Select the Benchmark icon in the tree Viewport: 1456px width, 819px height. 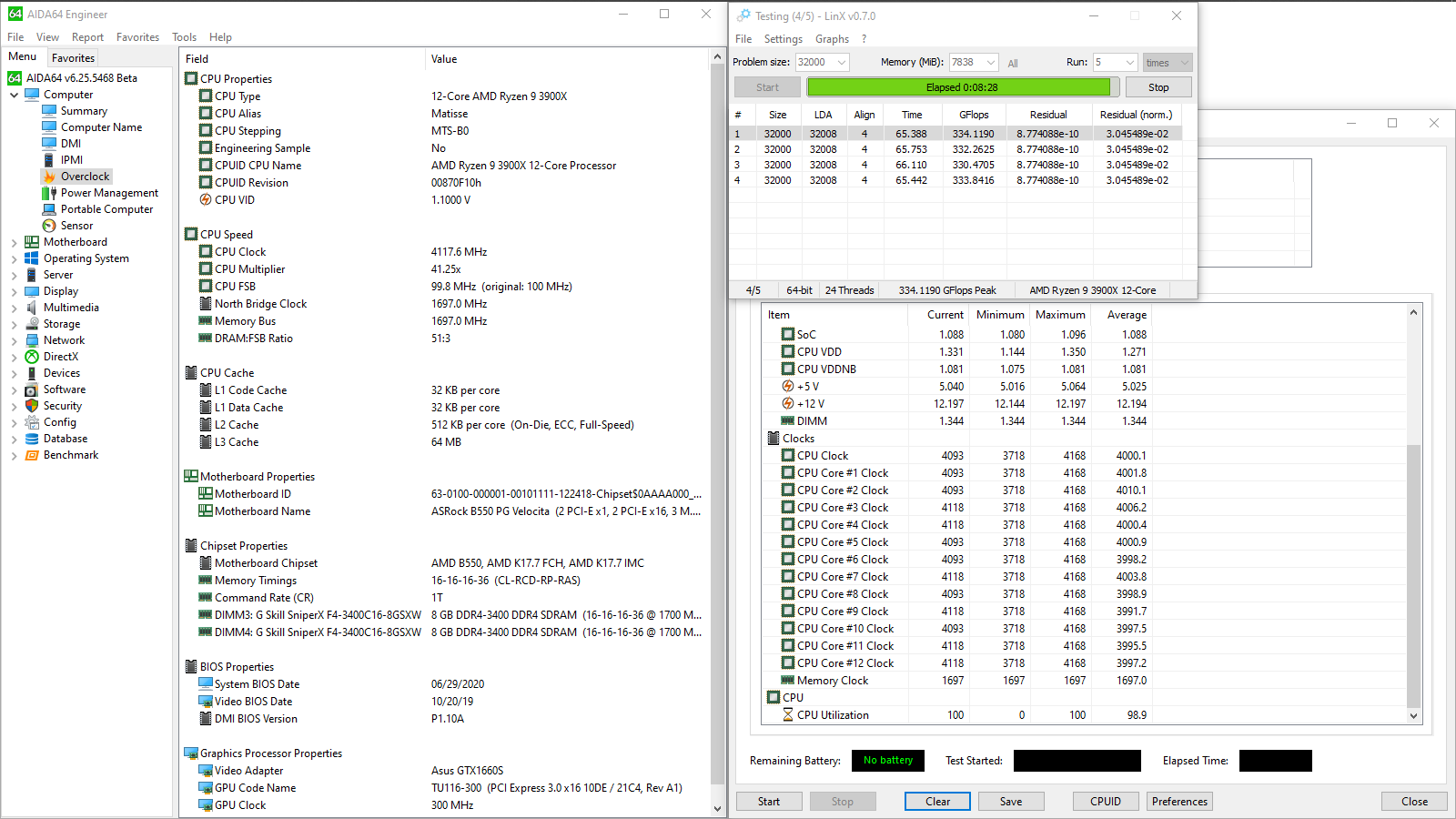[32, 455]
